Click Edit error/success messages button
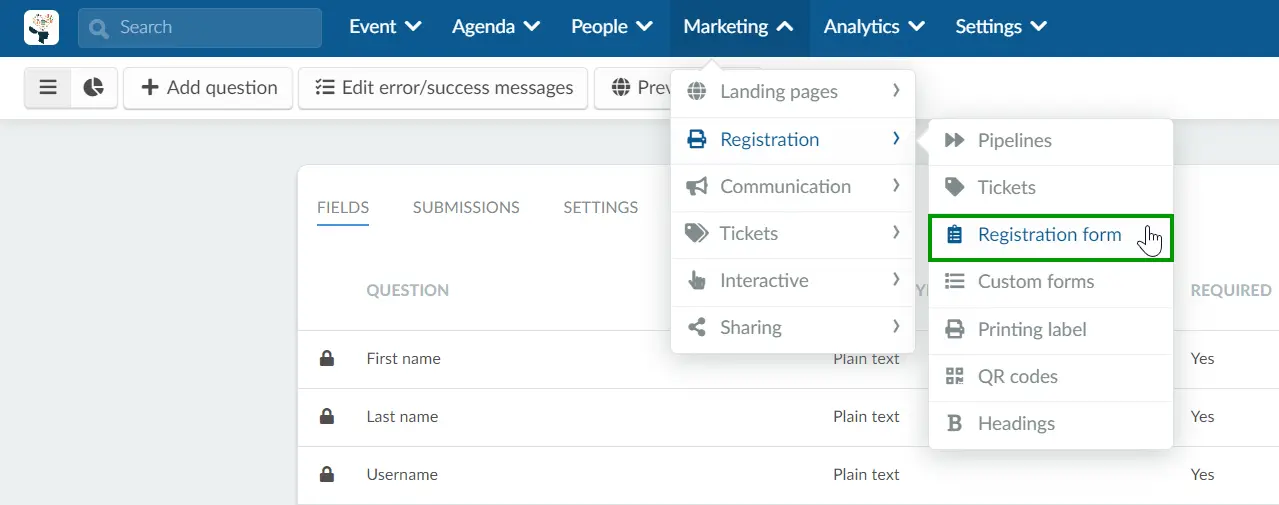 (x=443, y=88)
